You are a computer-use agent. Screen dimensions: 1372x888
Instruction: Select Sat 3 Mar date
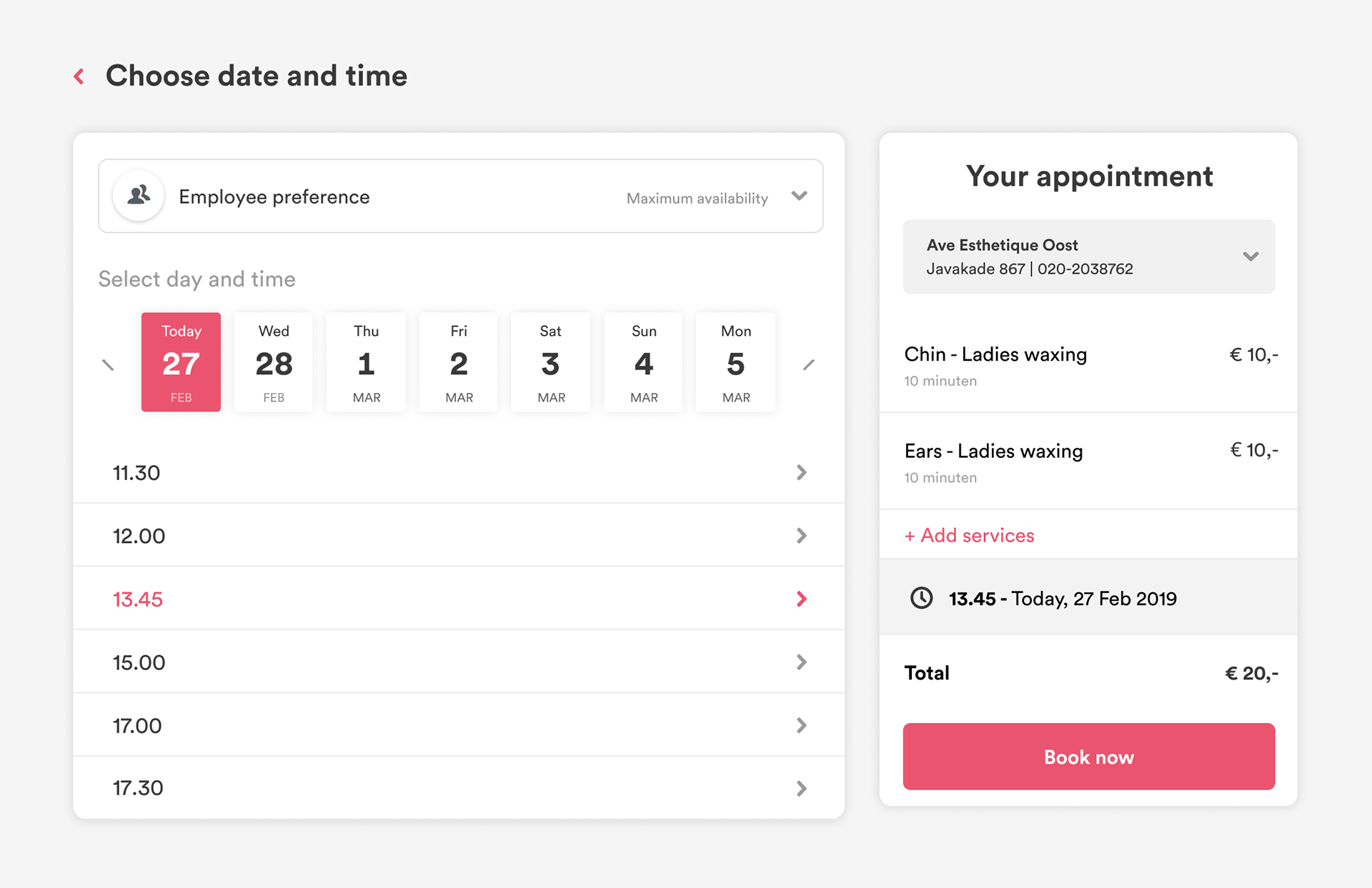click(551, 362)
